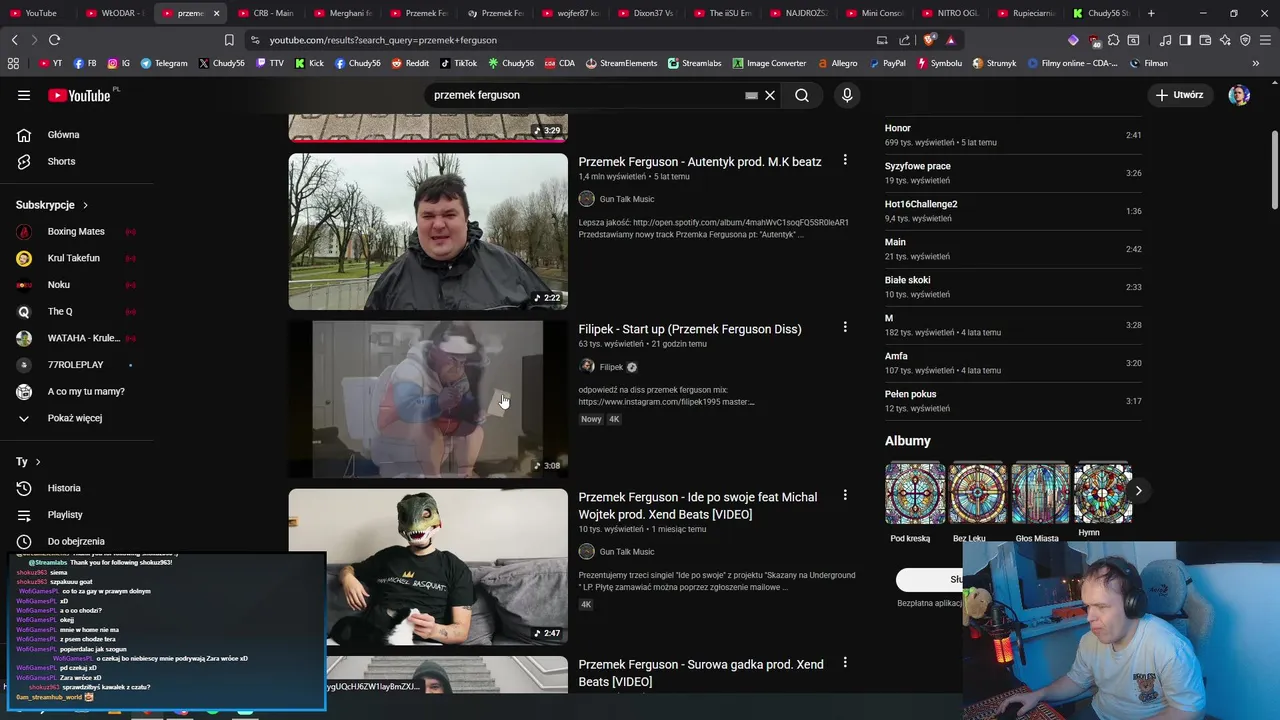This screenshot has width=1280, height=720.
Task: Open the Brave Shields lion icon
Action: (931, 40)
